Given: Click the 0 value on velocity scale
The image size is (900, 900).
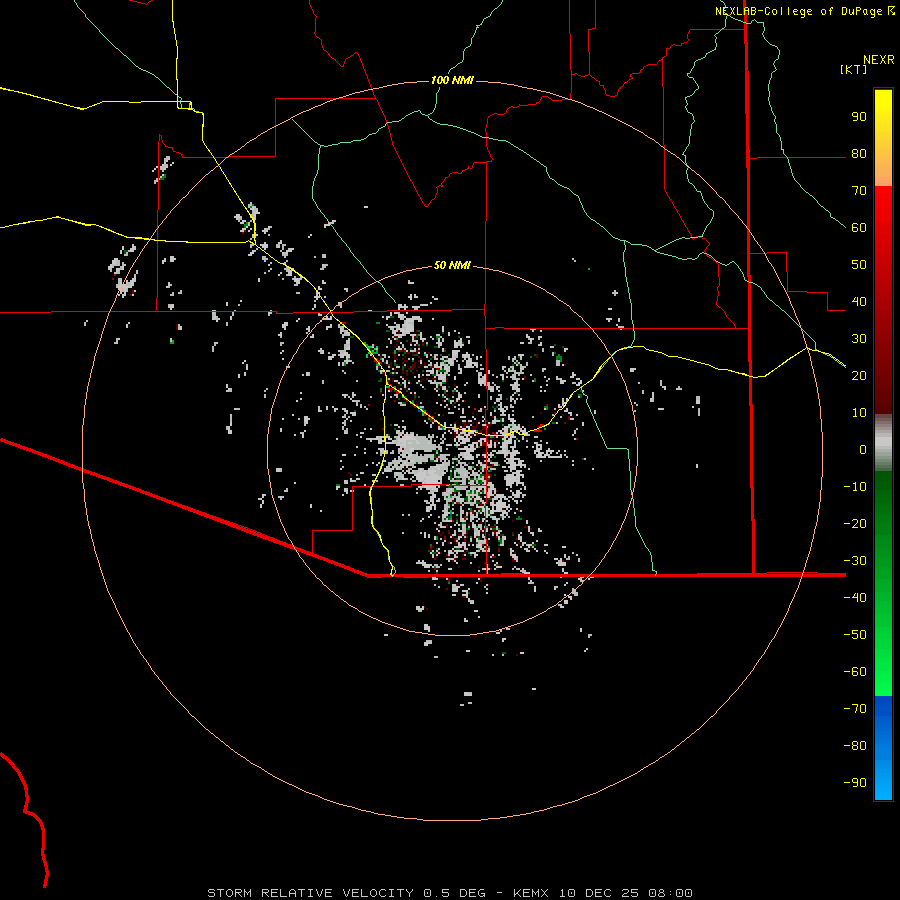Looking at the screenshot, I should click(863, 449).
